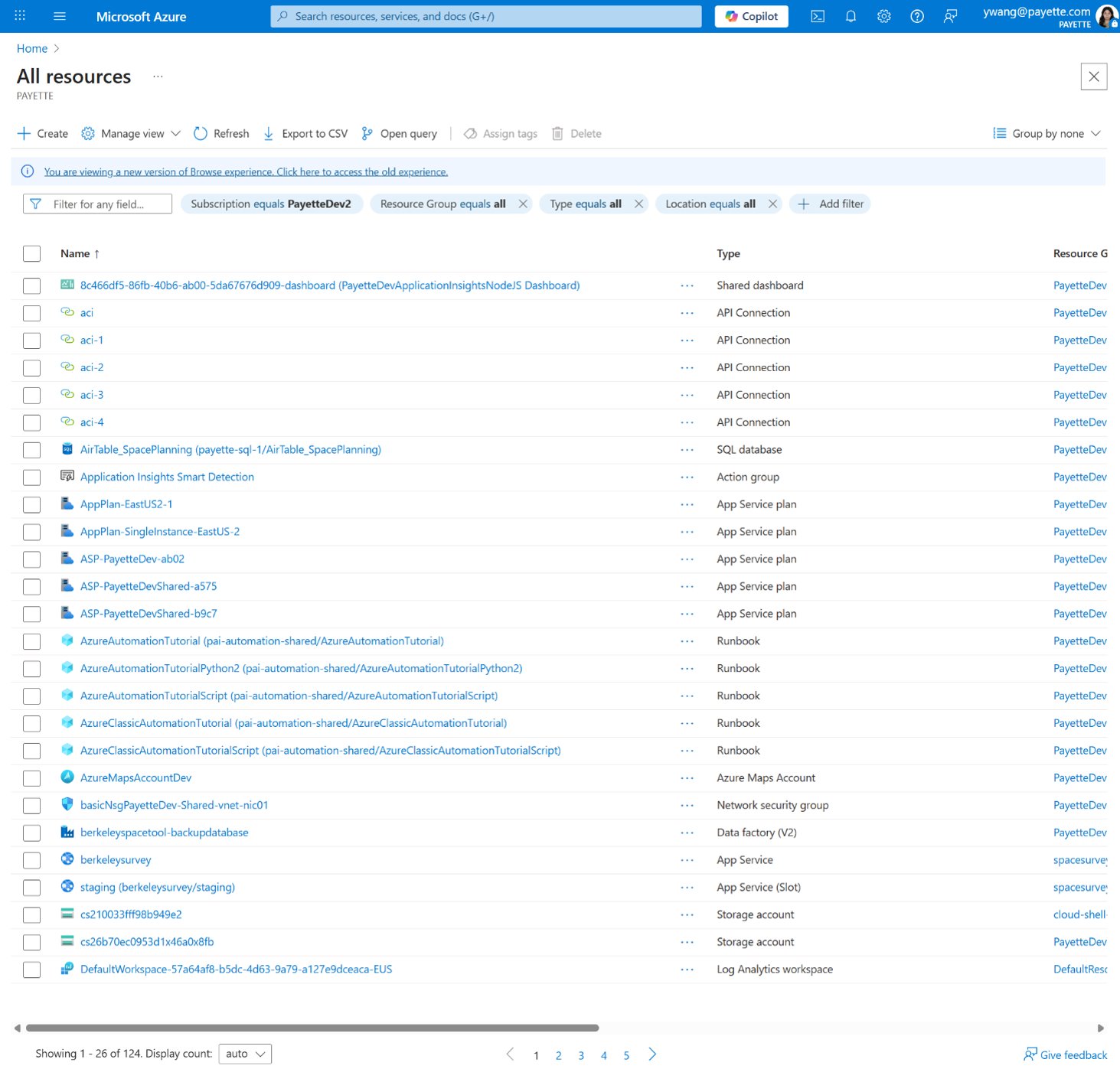This screenshot has height=1069, width=1120.
Task: Go to page 4 of results
Action: tap(604, 1055)
